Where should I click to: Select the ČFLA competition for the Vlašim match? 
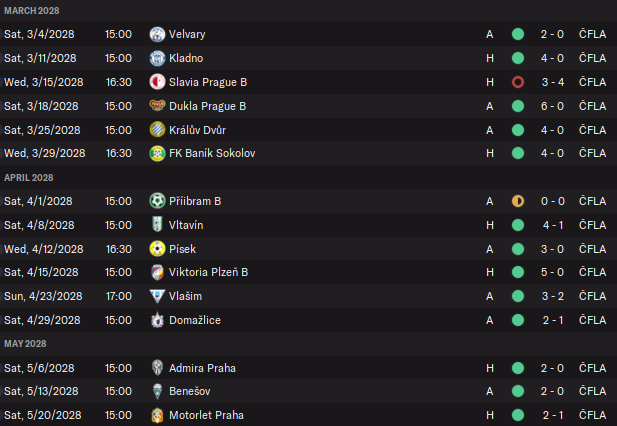click(x=592, y=296)
